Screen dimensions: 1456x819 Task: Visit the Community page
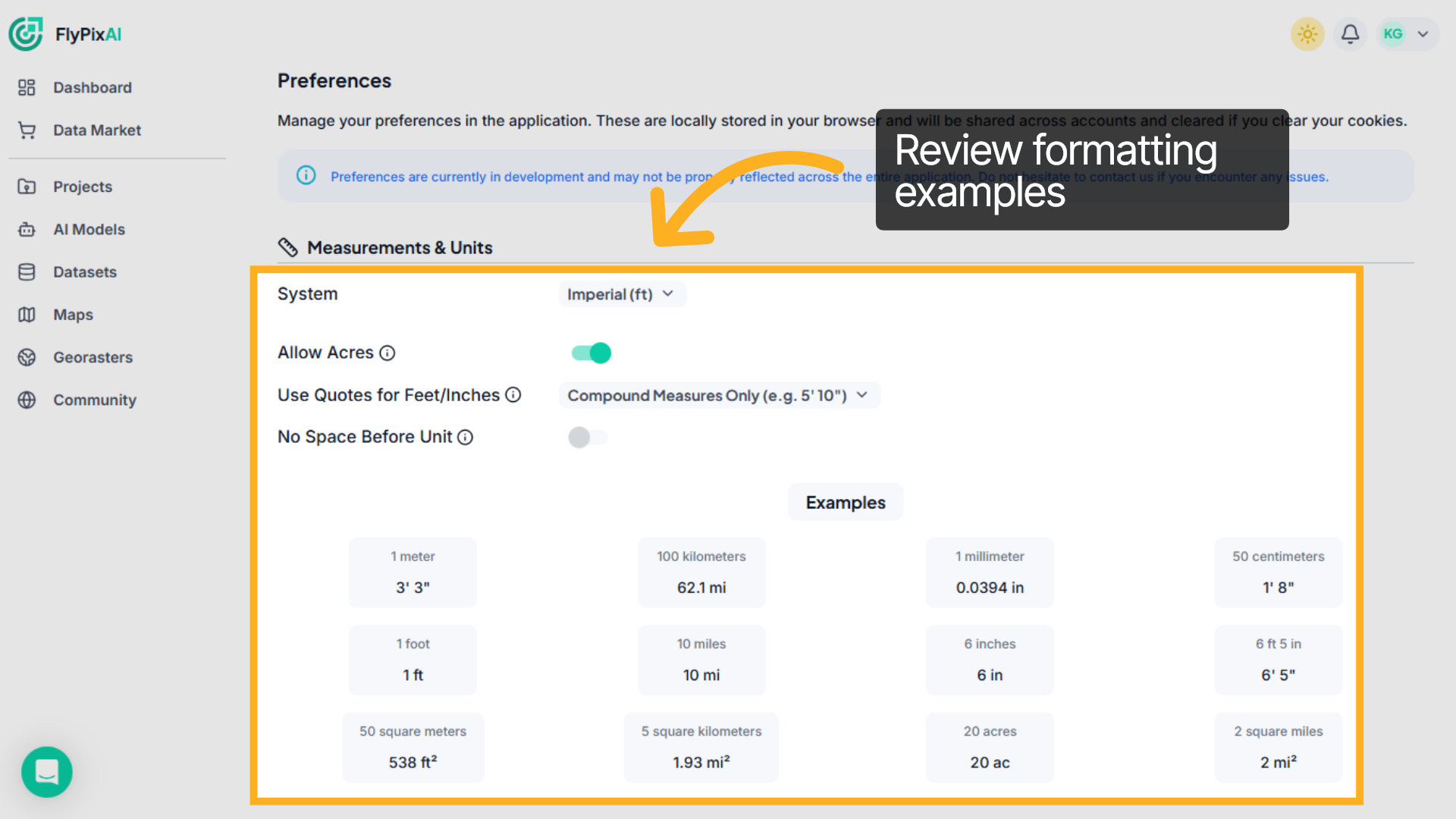pos(95,400)
